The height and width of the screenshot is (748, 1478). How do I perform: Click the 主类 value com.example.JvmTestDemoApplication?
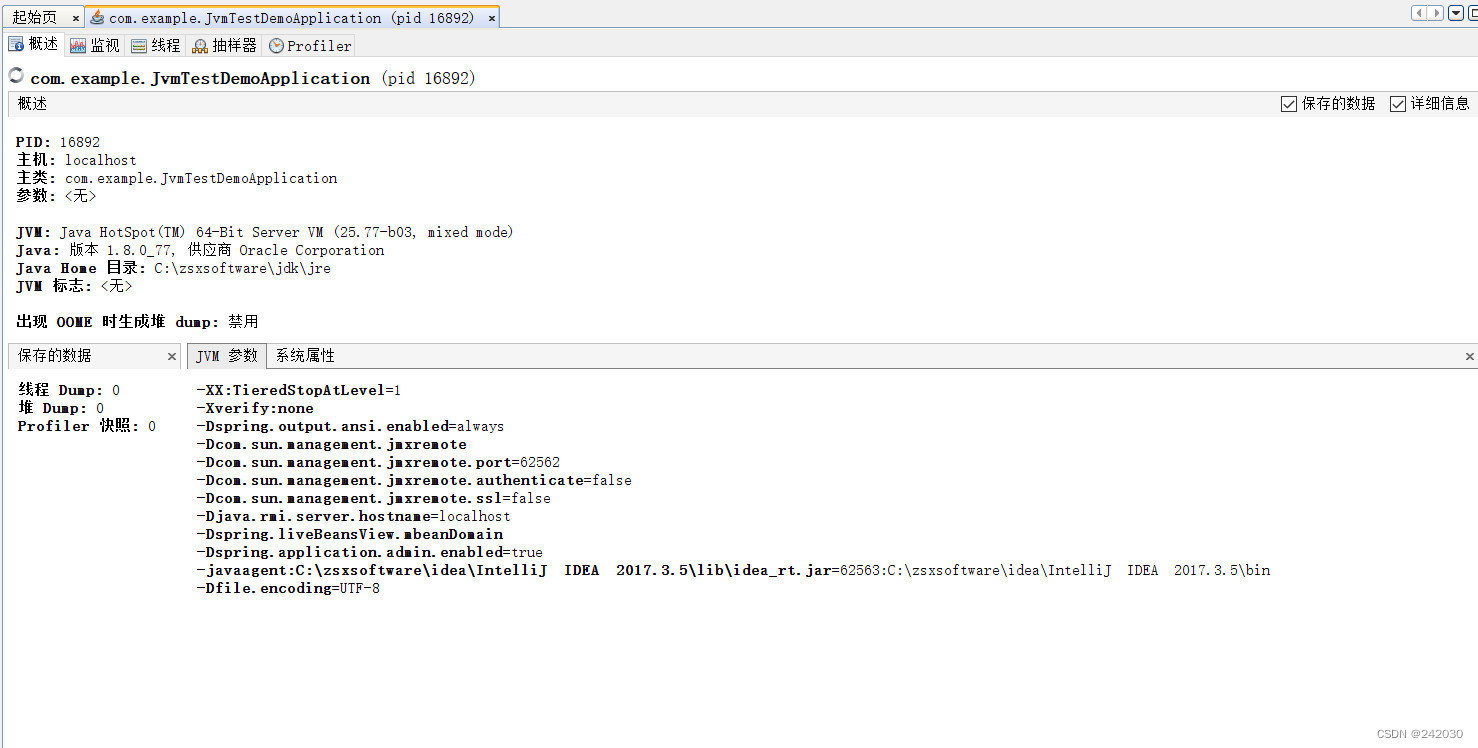point(201,178)
